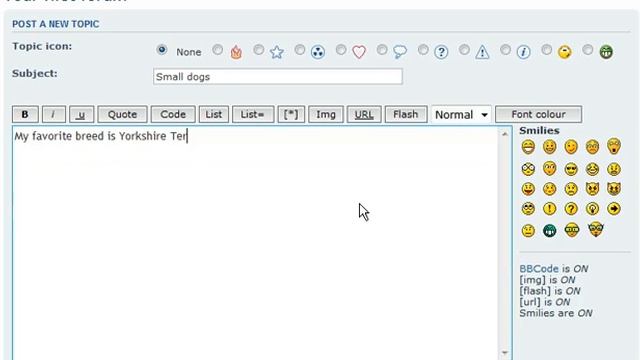Insert the rolling eyes smiley
This screenshot has width=640, height=360.
[x=528, y=209]
